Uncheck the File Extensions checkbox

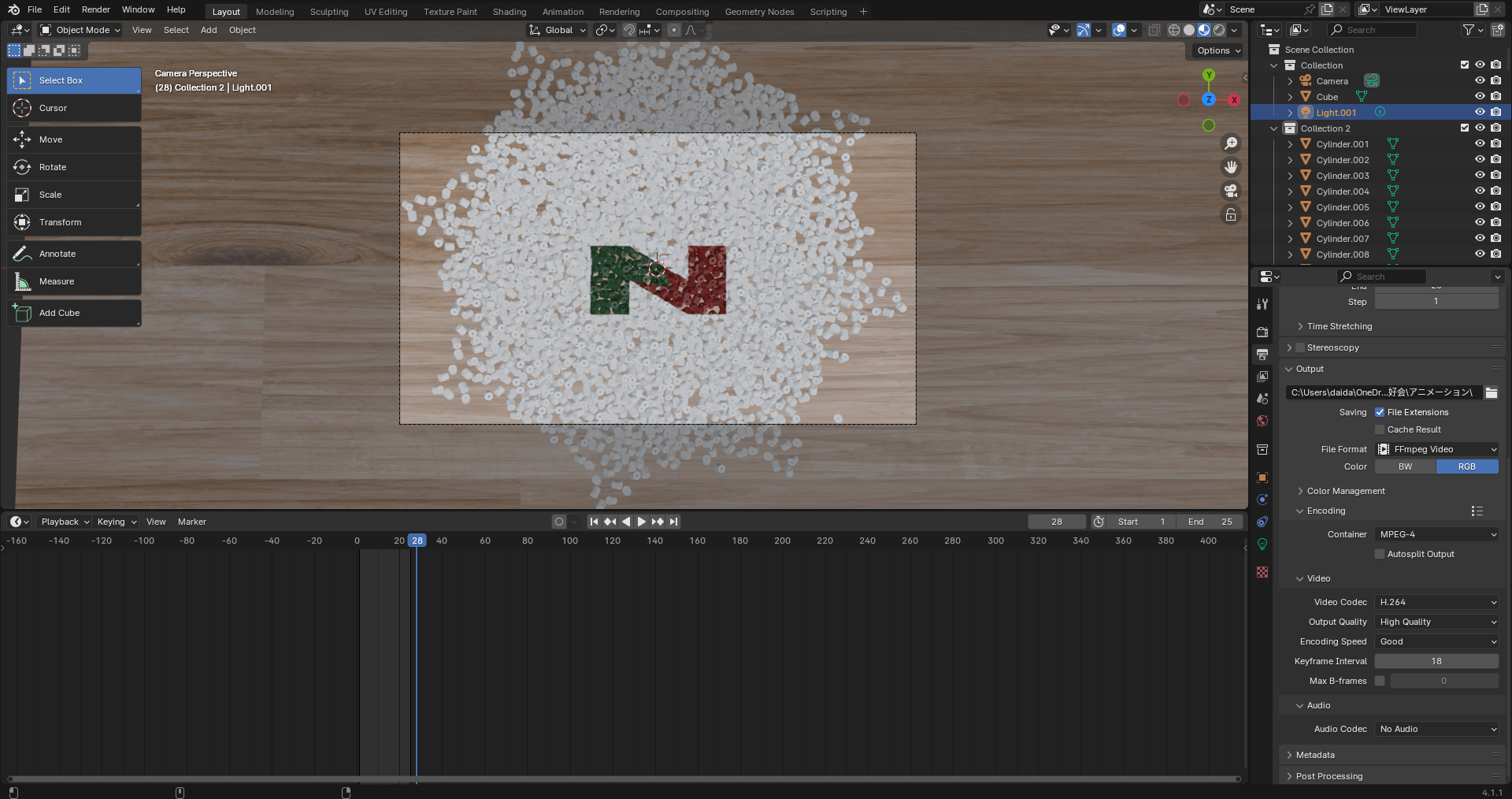click(1380, 412)
